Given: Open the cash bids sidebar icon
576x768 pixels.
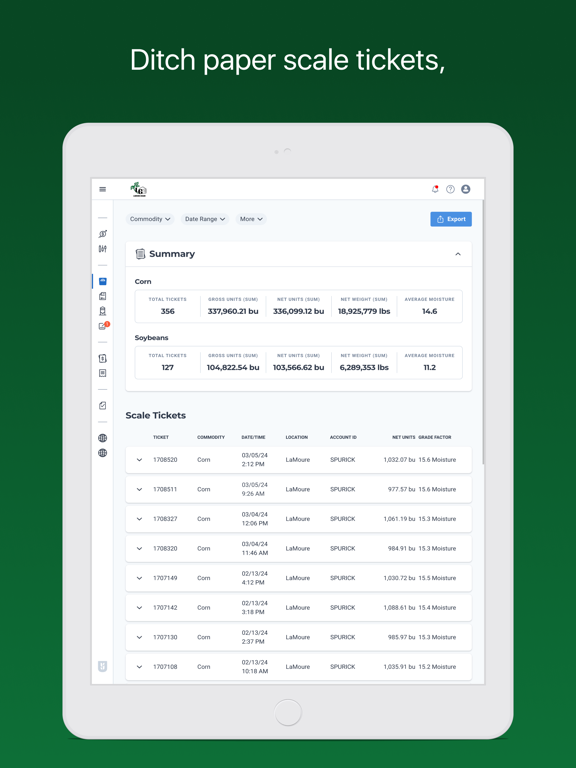Looking at the screenshot, I should pos(102,234).
